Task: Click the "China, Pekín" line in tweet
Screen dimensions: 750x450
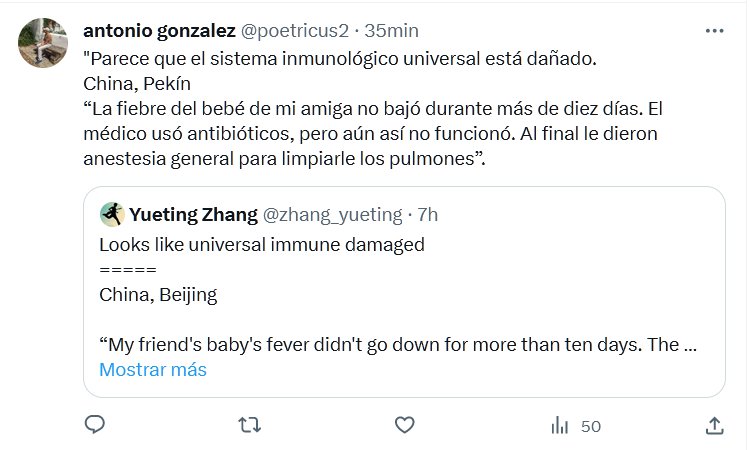Action: click(x=136, y=82)
